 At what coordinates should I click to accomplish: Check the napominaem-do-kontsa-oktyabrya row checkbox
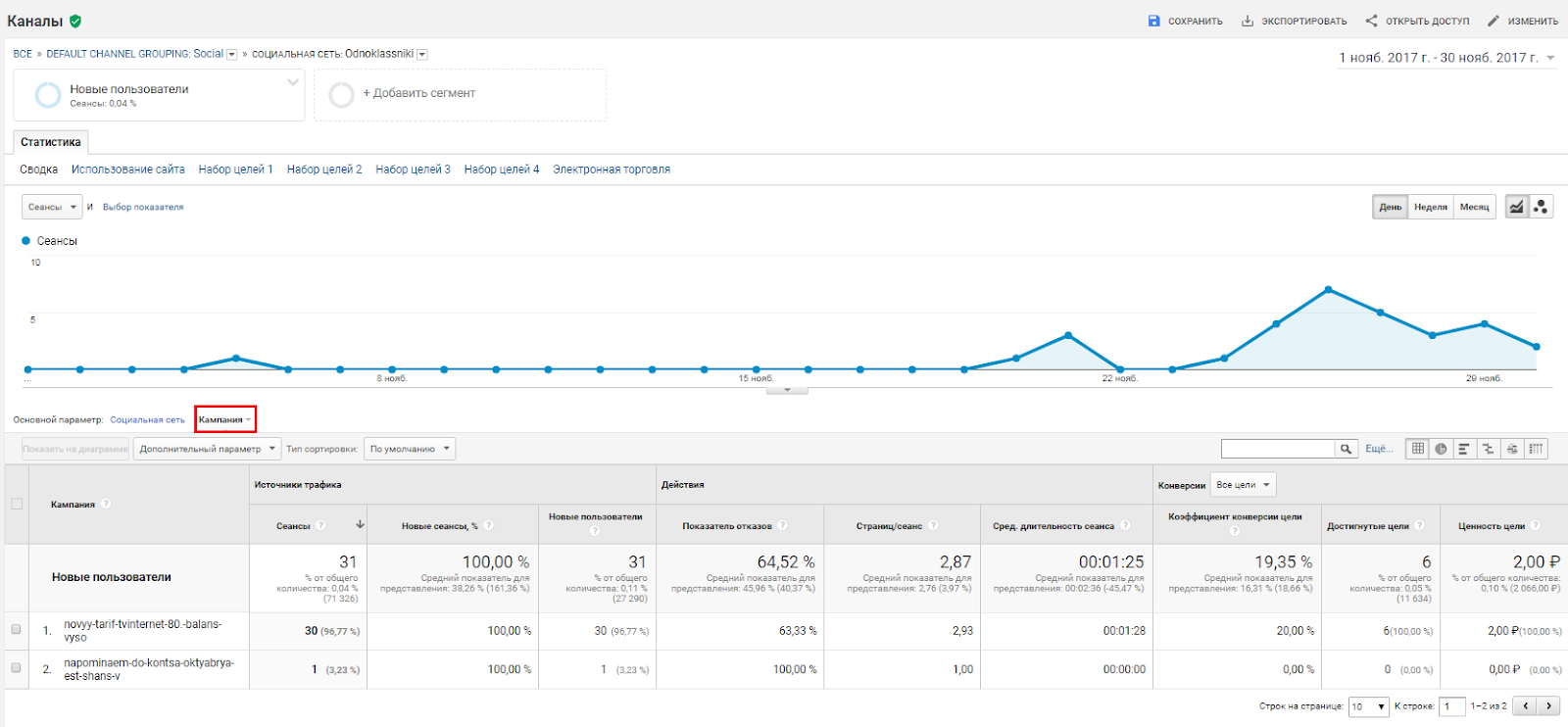pyautogui.click(x=16, y=667)
